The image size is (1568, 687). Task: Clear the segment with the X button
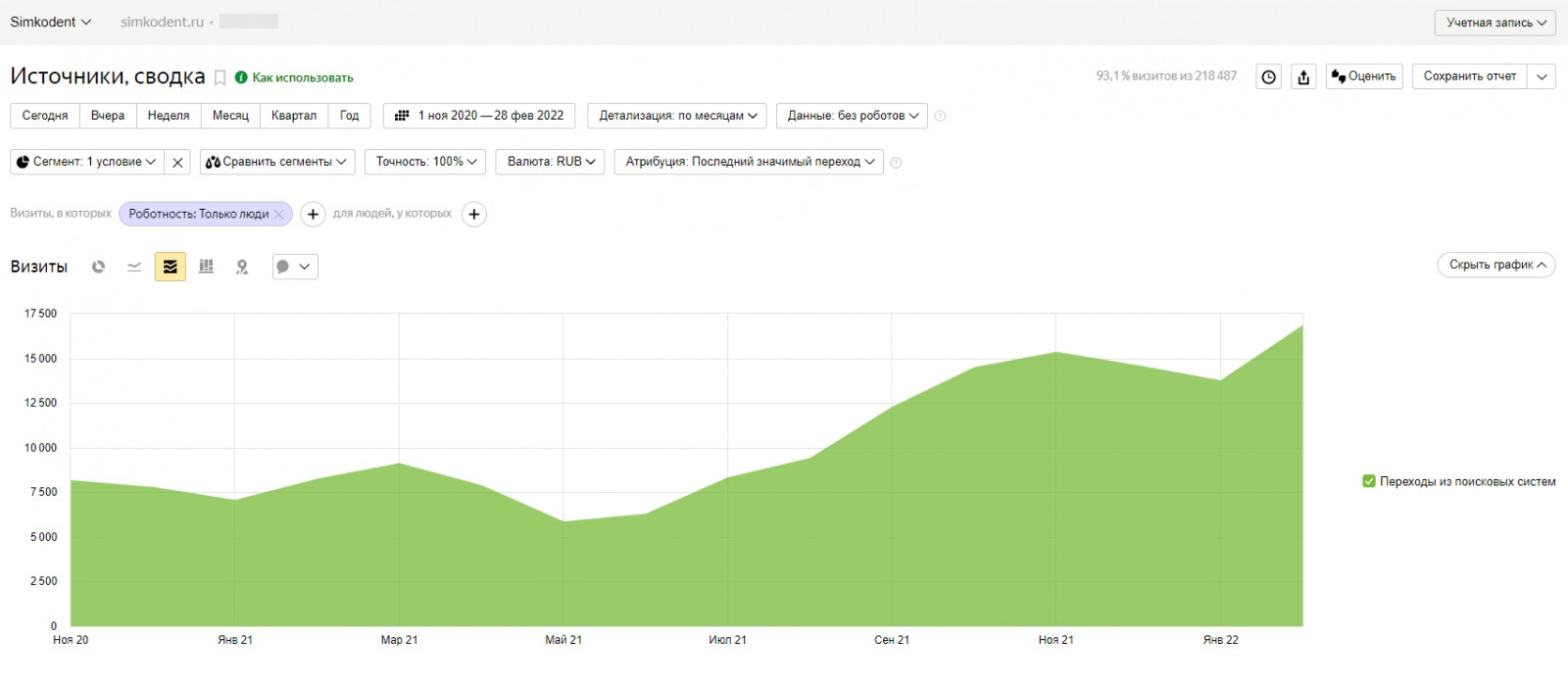point(177,163)
